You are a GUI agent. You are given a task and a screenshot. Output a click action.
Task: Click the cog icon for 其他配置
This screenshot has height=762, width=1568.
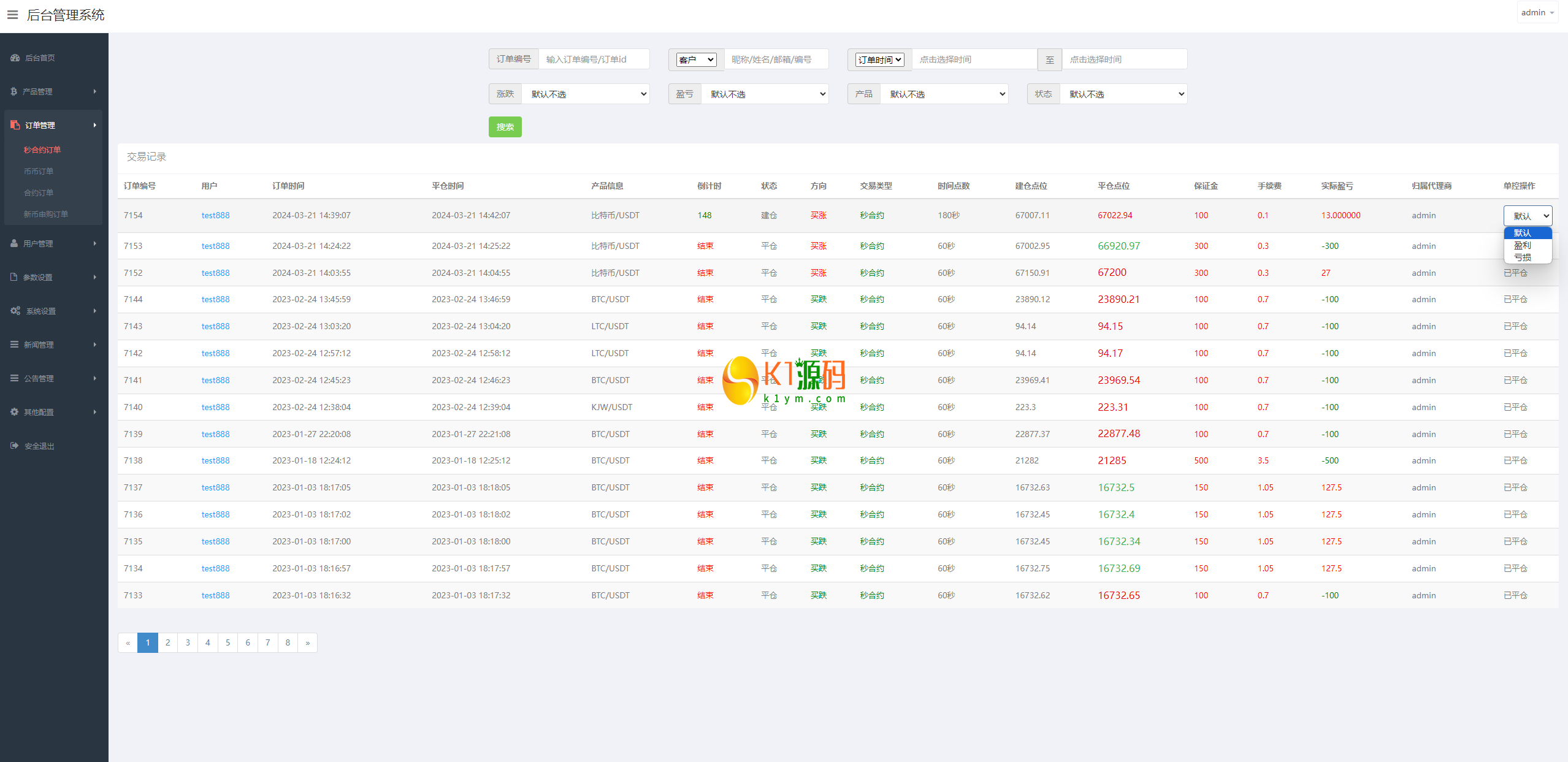tap(14, 412)
